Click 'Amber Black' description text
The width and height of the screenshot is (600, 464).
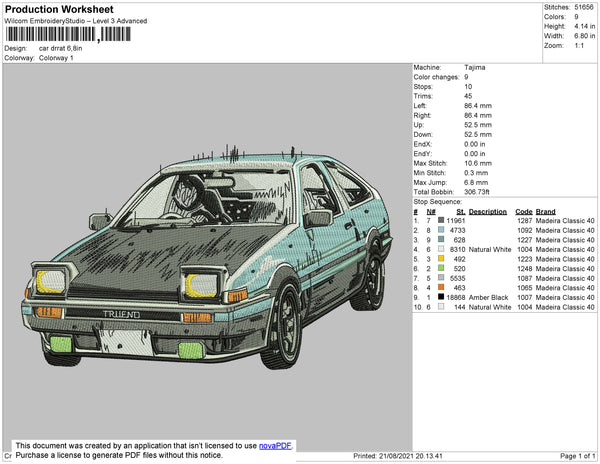tap(488, 297)
